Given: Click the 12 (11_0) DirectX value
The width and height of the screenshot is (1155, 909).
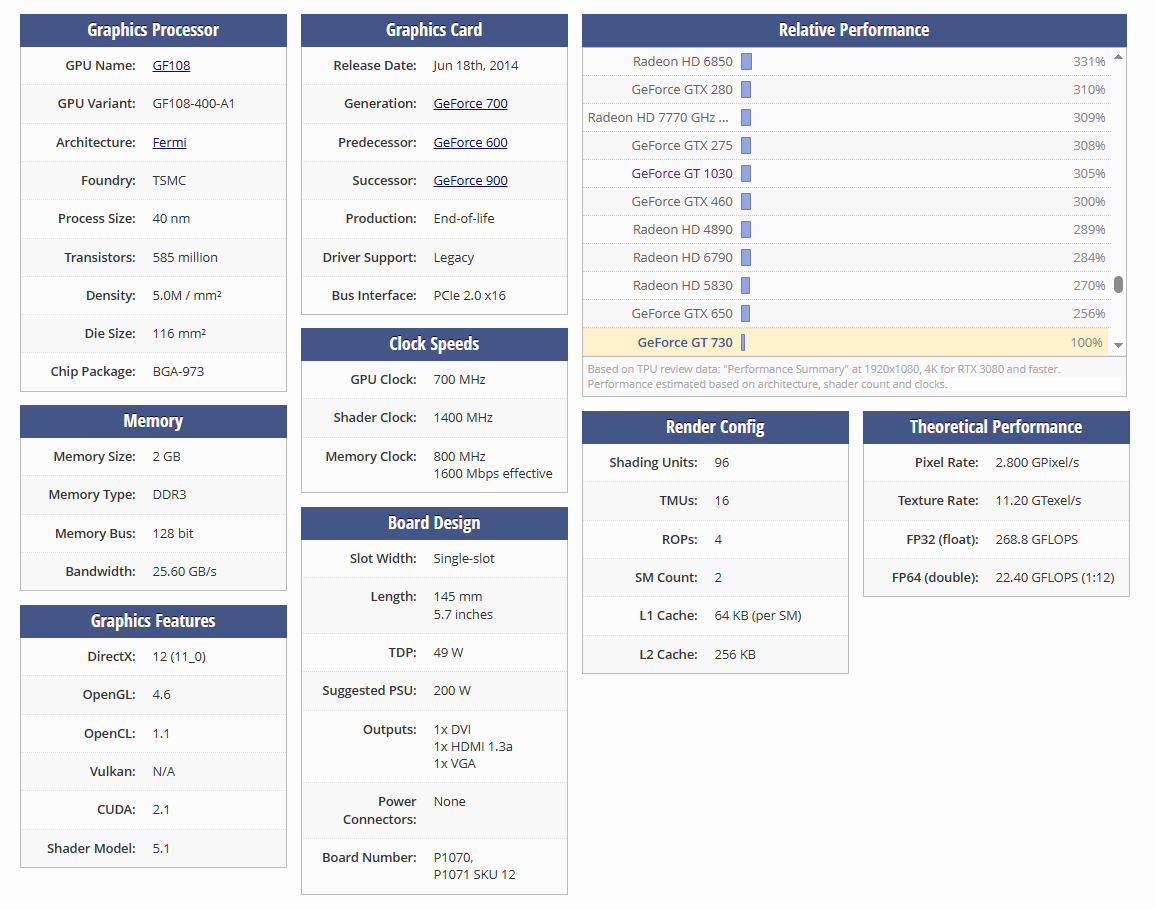Looking at the screenshot, I should click(x=179, y=657).
